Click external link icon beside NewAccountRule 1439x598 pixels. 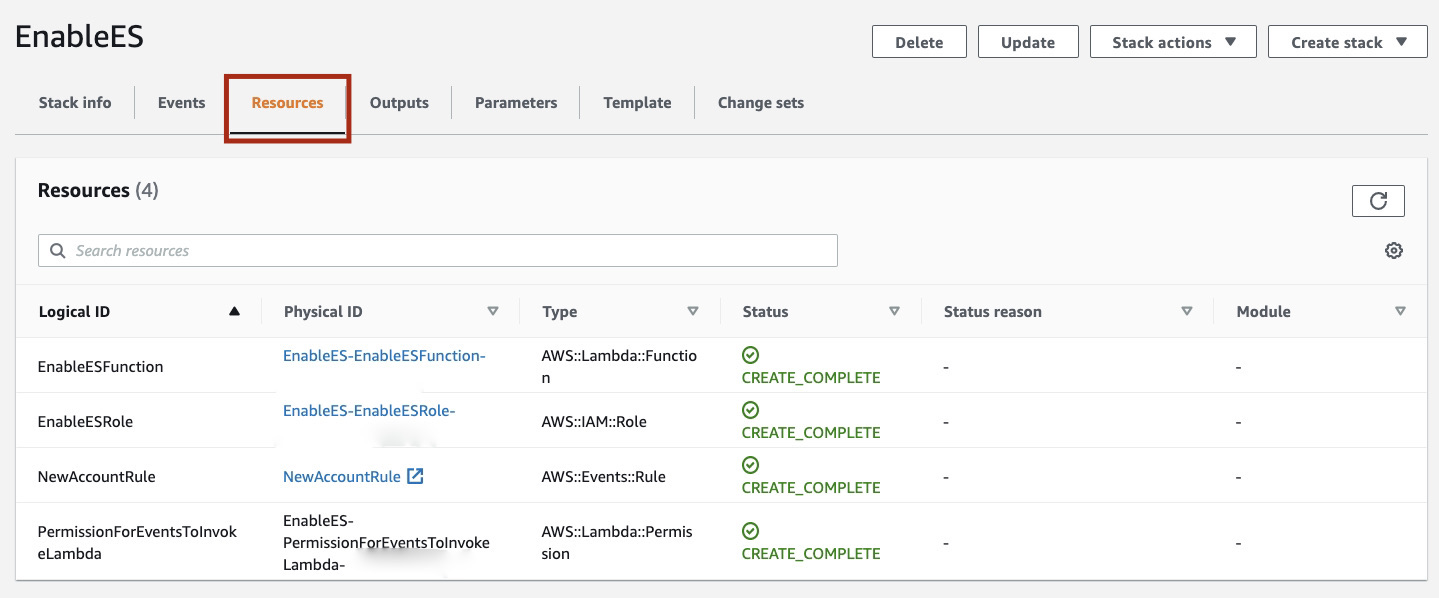click(x=415, y=477)
